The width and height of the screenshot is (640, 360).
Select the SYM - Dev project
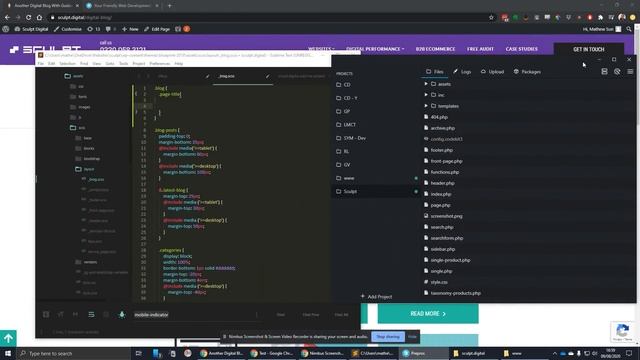click(376, 138)
